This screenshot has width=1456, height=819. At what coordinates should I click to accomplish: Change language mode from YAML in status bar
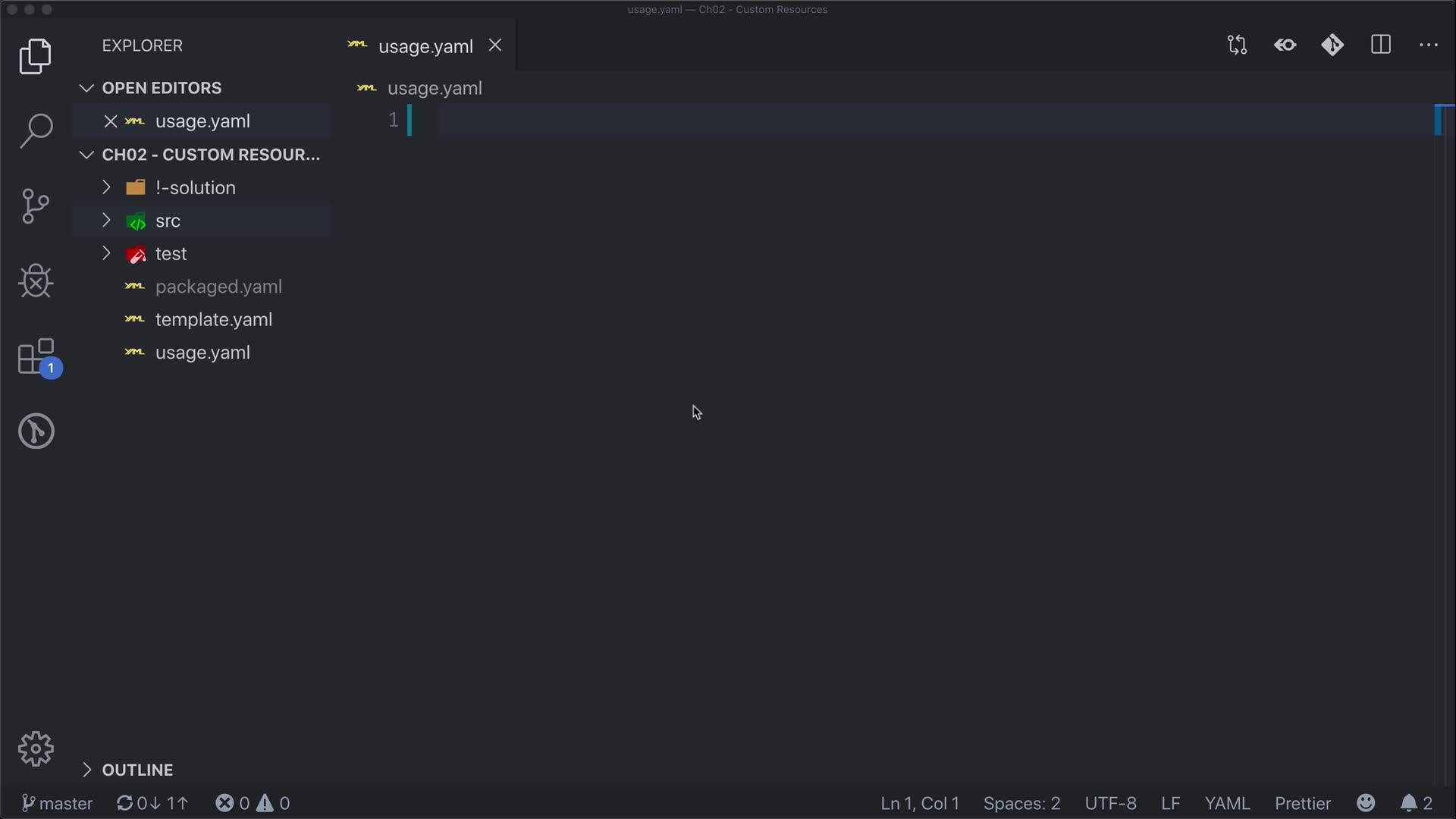(1226, 803)
